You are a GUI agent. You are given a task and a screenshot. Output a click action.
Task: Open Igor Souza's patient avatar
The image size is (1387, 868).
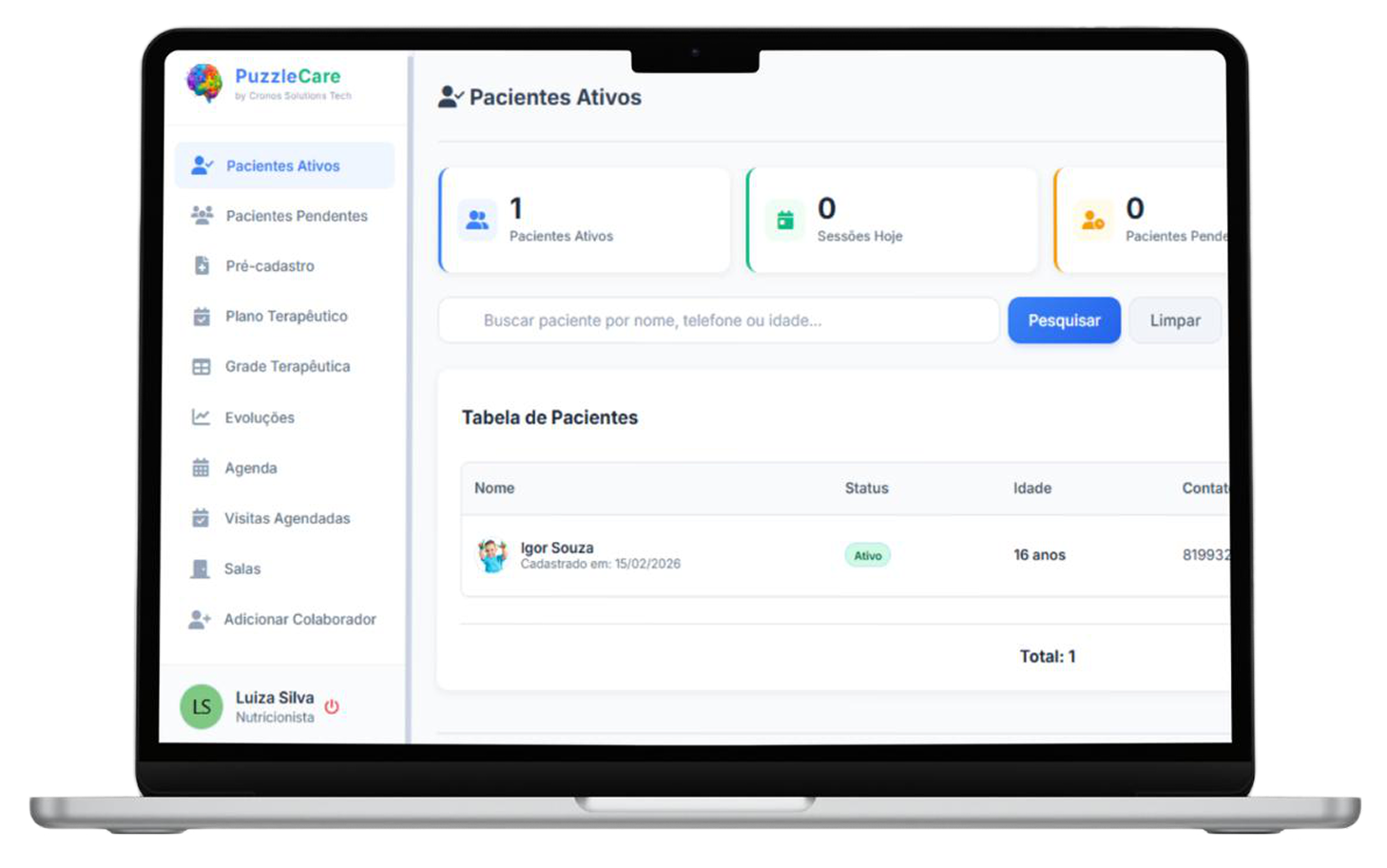[492, 554]
